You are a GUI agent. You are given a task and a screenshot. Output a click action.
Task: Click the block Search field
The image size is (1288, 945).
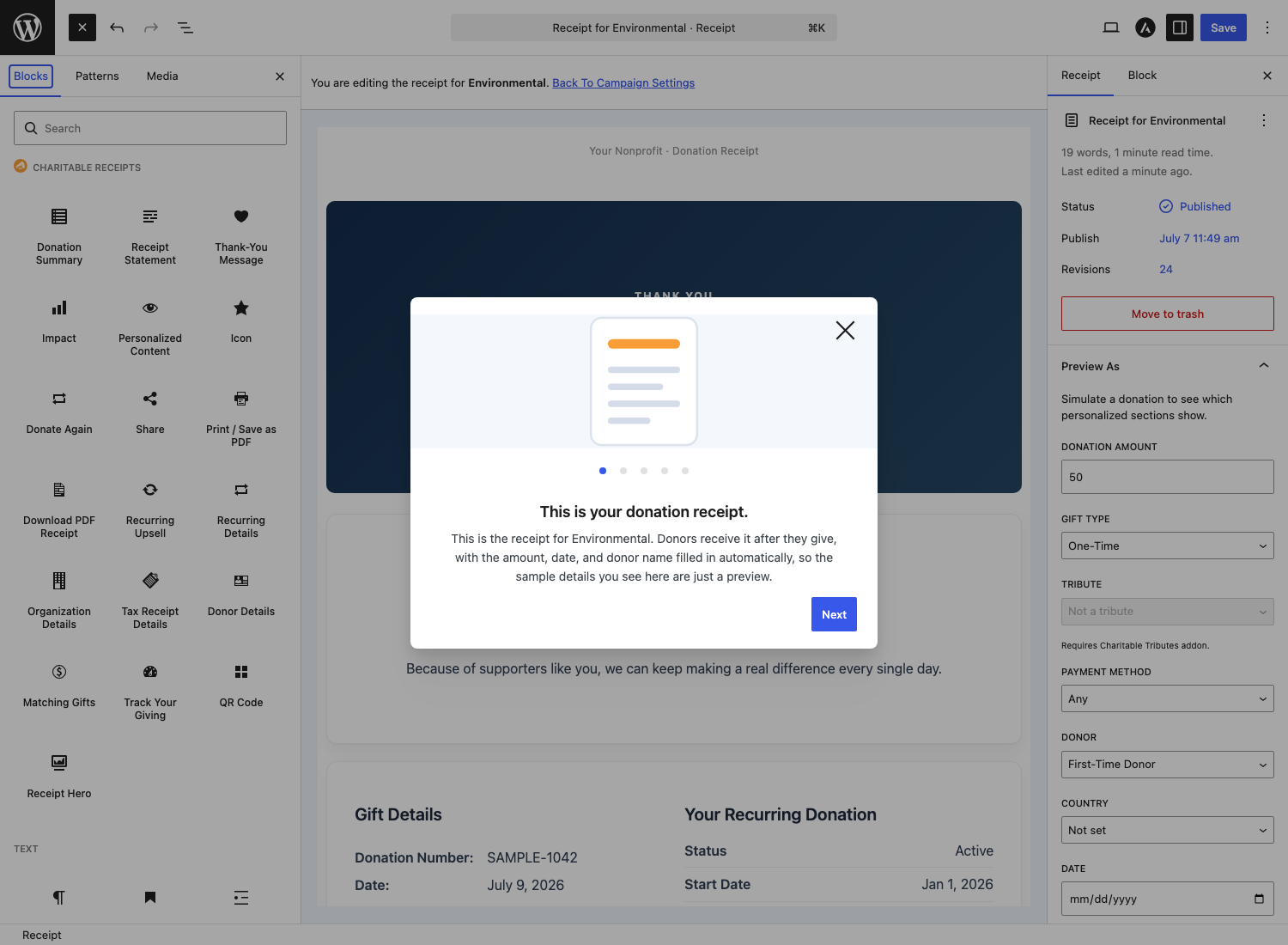click(150, 128)
